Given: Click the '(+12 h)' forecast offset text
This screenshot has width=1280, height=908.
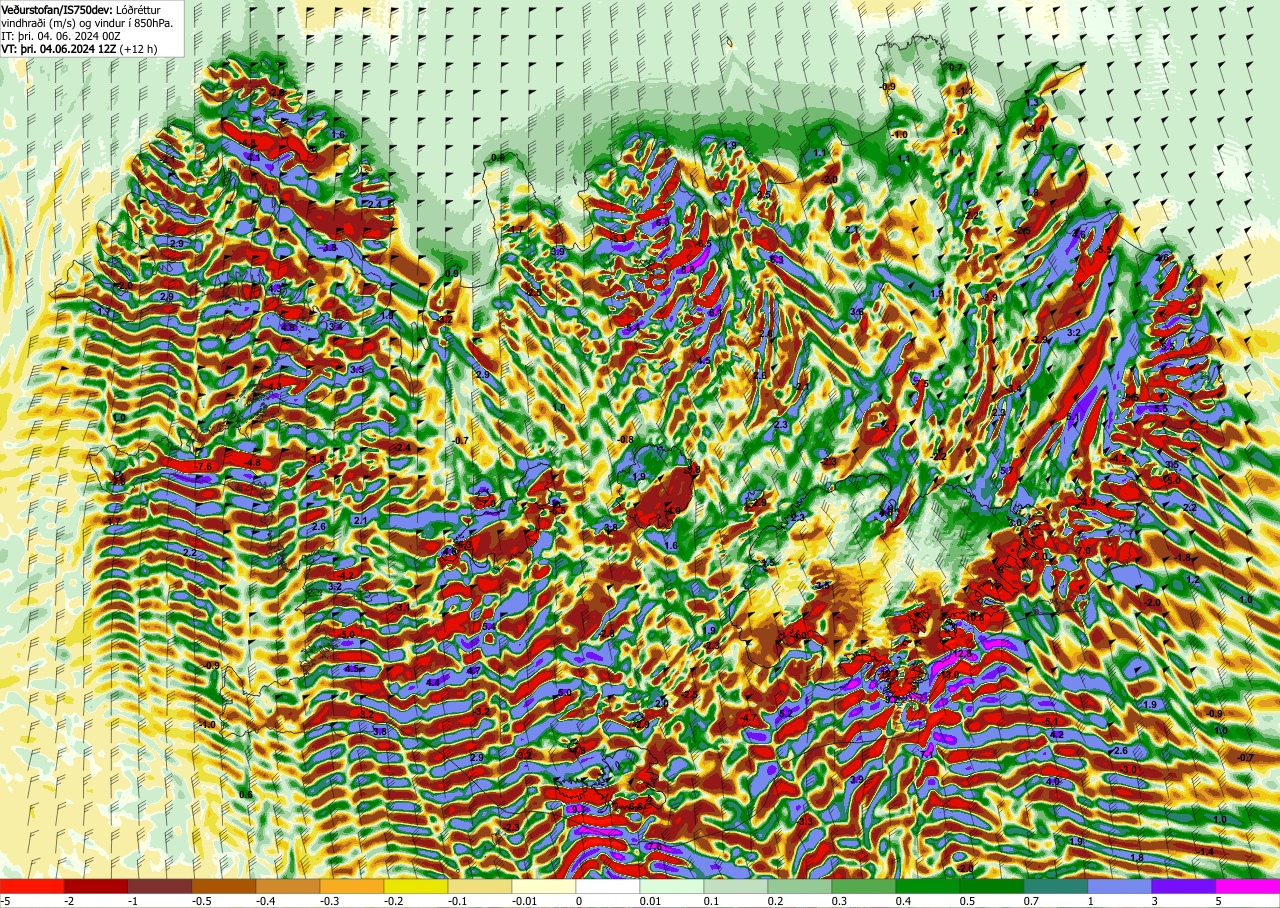Looking at the screenshot, I should pyautogui.click(x=138, y=48).
